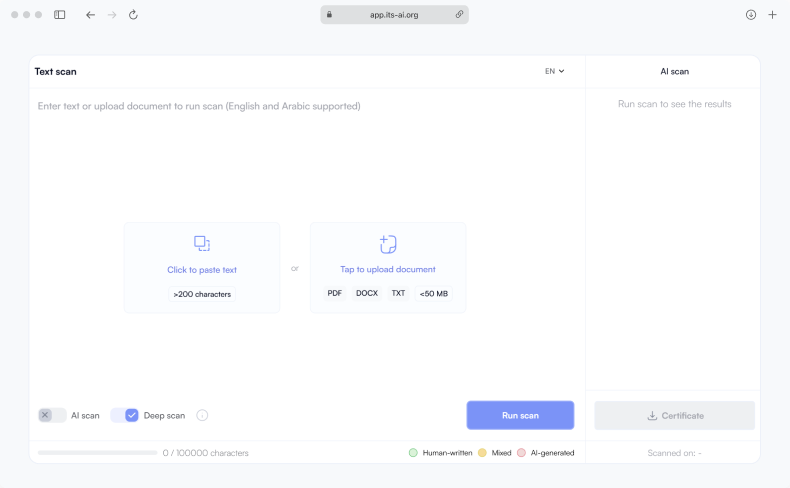Click the link icon in address bar

459,15
